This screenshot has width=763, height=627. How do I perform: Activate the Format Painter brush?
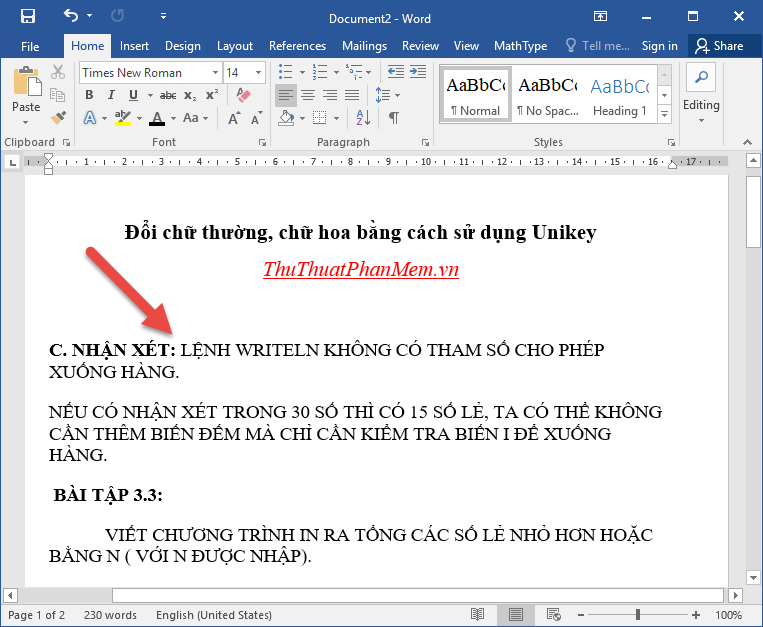58,117
